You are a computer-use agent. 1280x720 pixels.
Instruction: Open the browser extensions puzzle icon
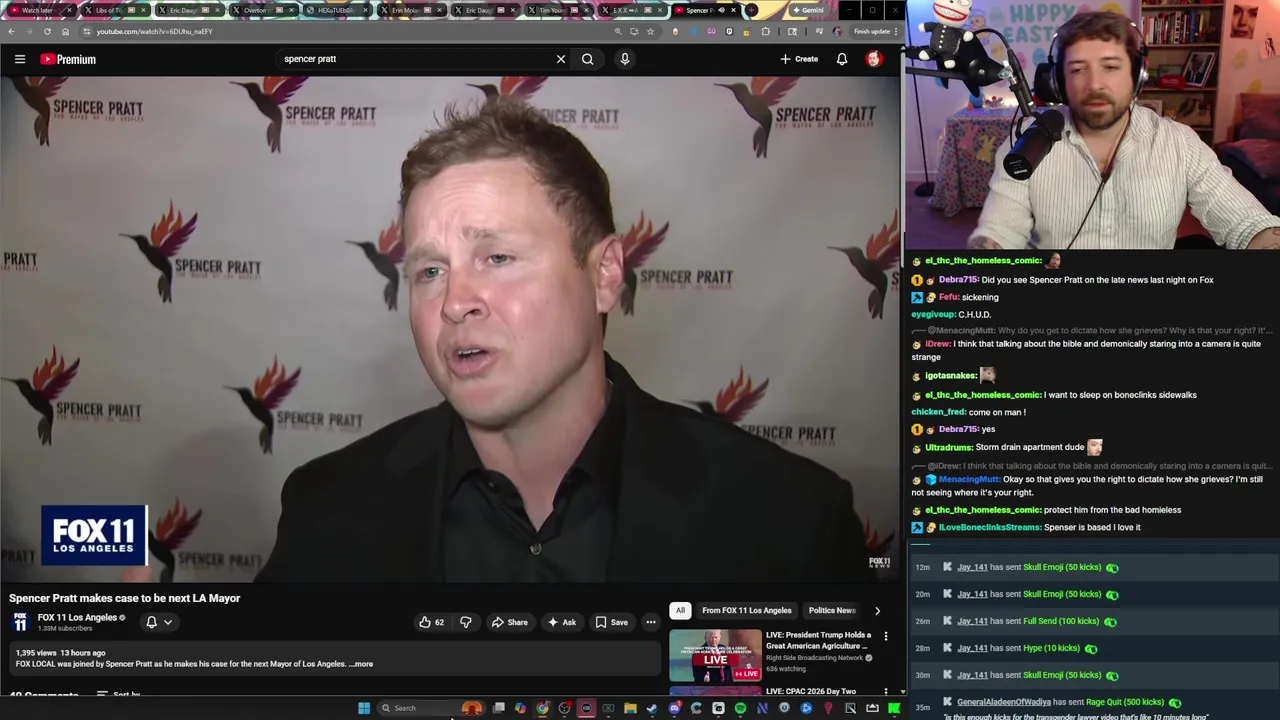pyautogui.click(x=766, y=31)
